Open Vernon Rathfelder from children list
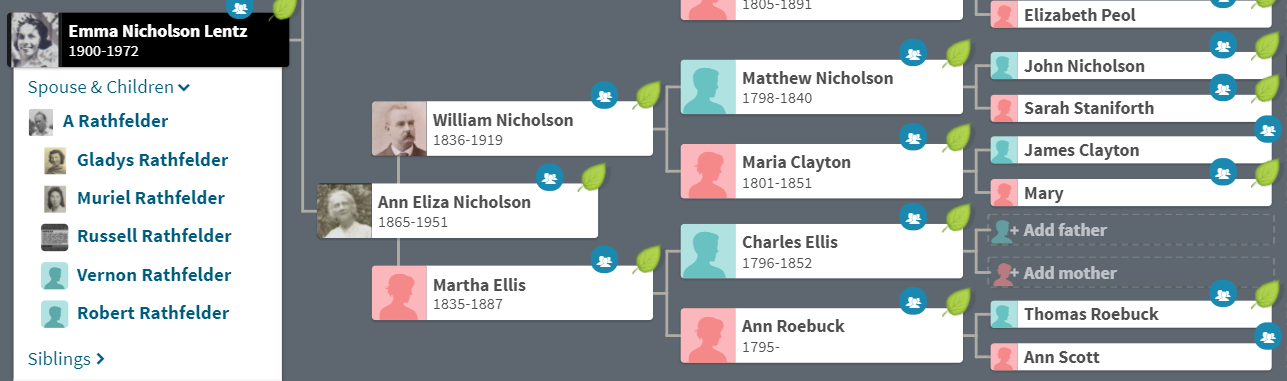The image size is (1287, 381). [x=154, y=275]
